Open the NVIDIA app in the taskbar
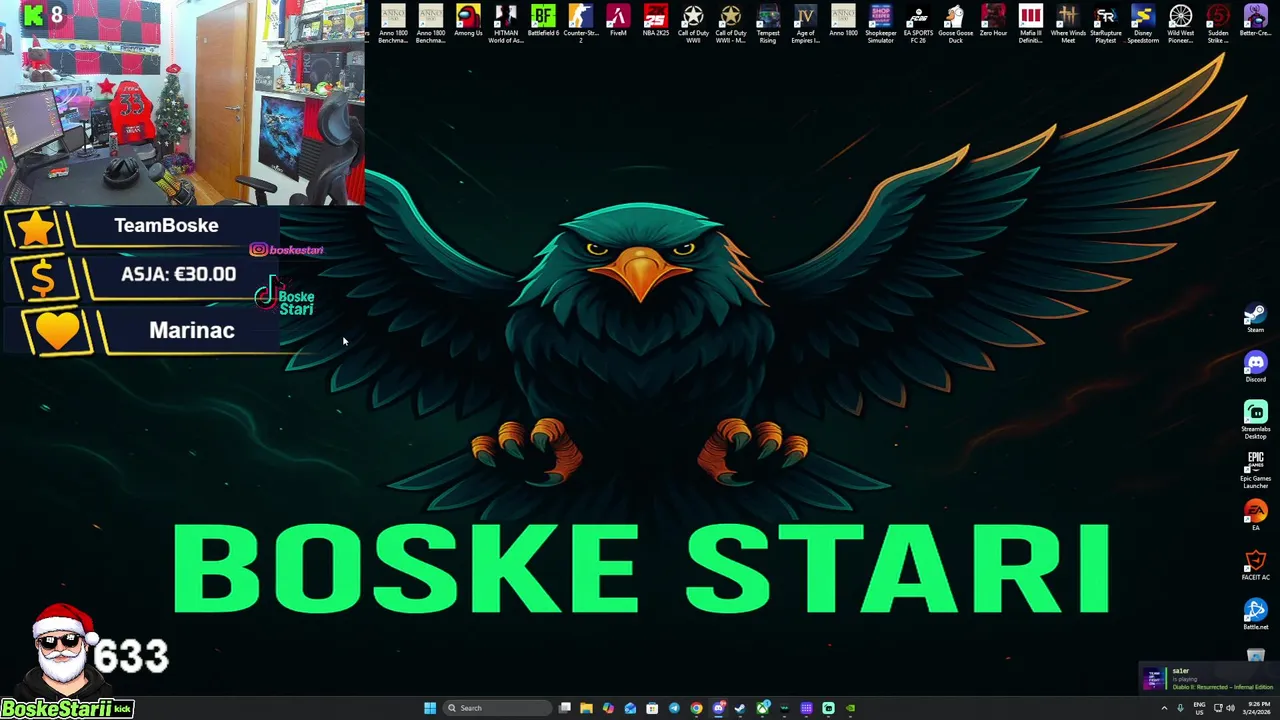The width and height of the screenshot is (1280, 720). 850,708
